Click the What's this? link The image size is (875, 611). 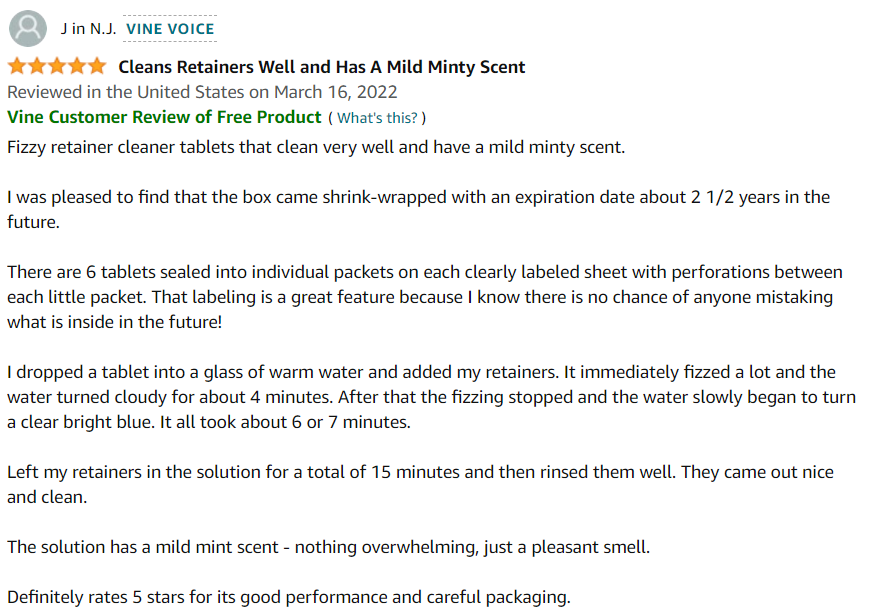(x=377, y=118)
